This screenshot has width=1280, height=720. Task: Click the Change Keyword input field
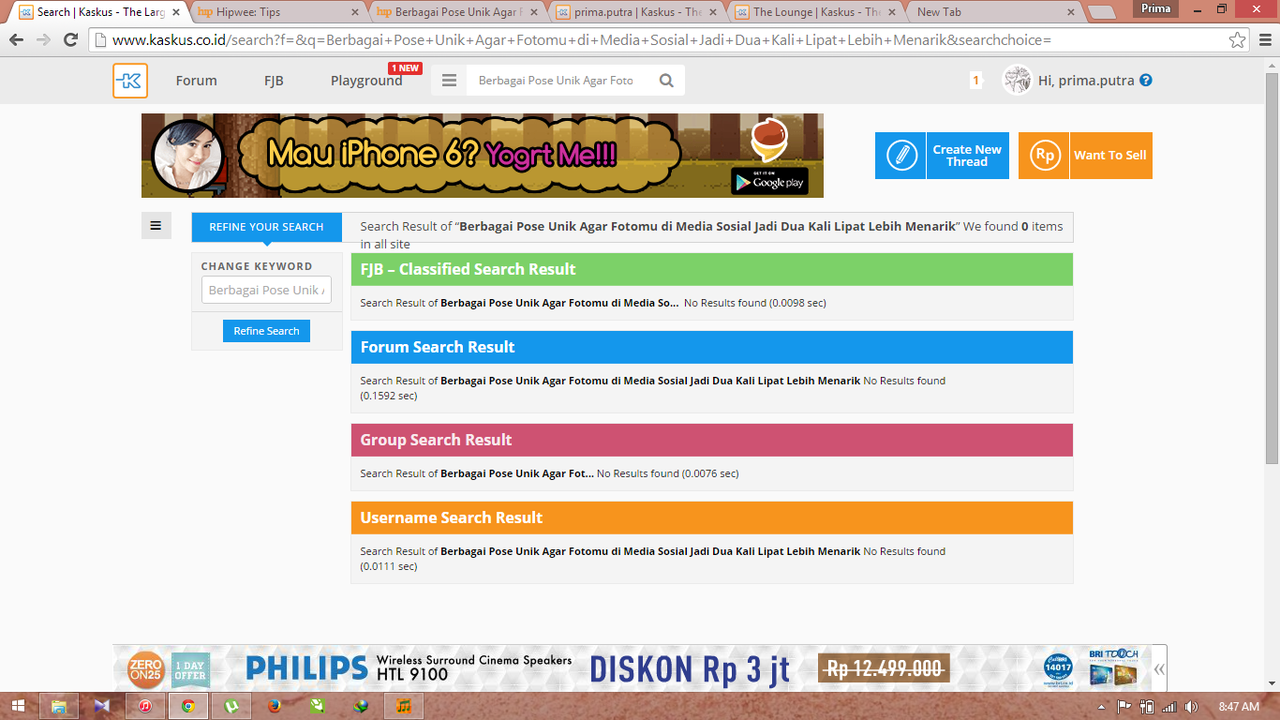(266, 290)
